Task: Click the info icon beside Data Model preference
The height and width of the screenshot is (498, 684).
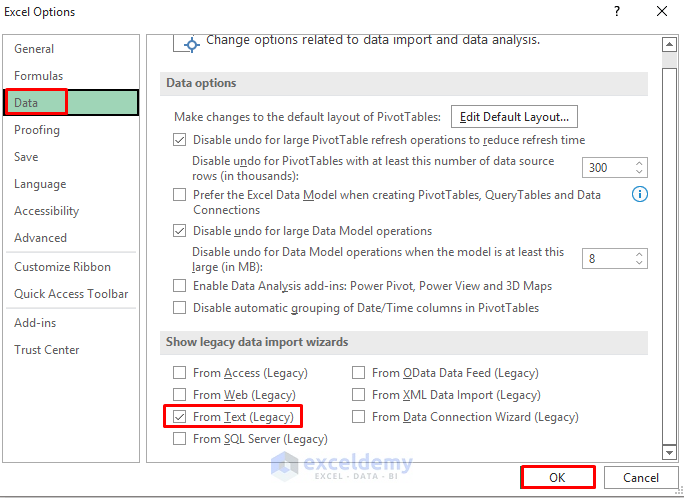Action: click(640, 194)
